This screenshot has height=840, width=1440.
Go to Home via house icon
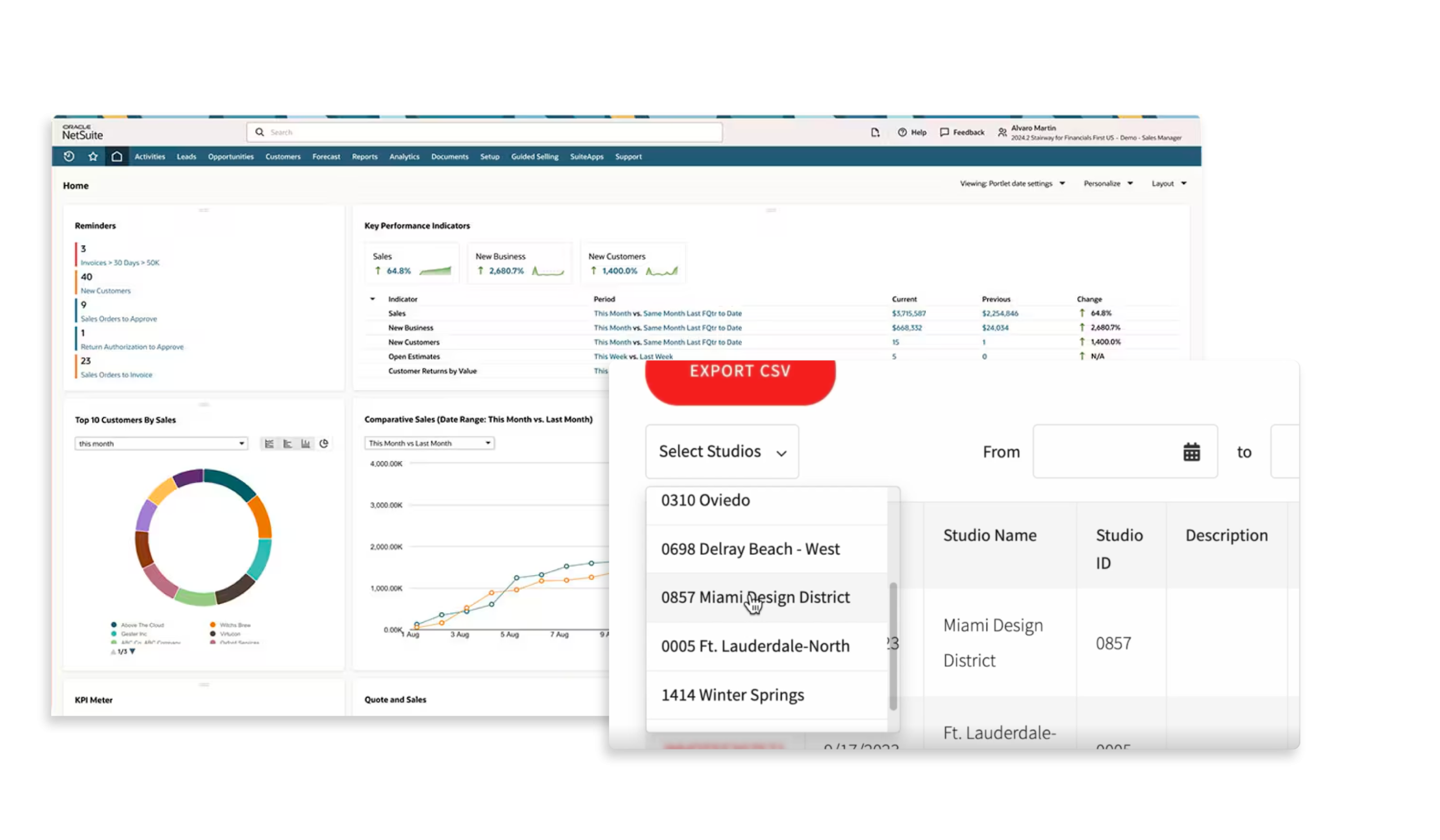[x=117, y=156]
